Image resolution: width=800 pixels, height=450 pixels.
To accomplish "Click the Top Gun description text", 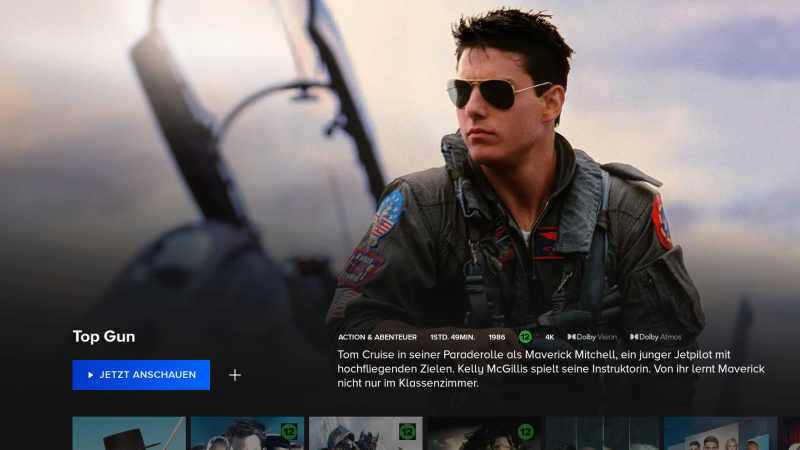I will [x=550, y=369].
